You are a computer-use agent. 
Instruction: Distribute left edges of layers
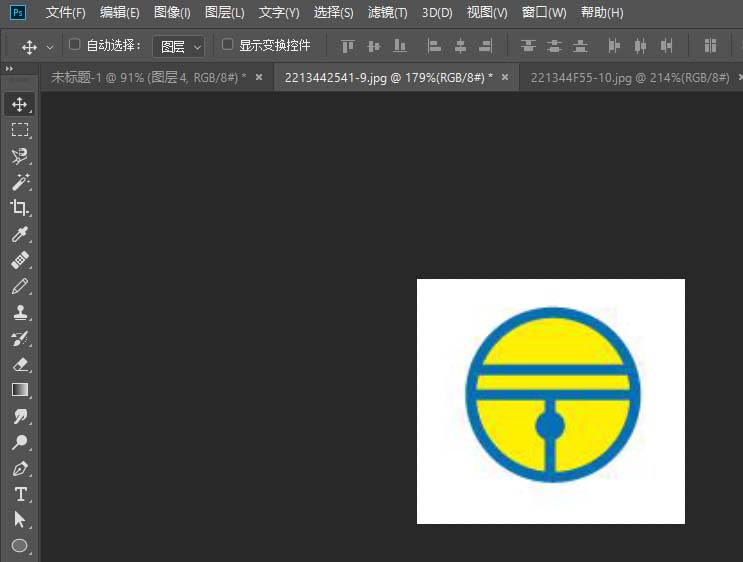(x=614, y=46)
